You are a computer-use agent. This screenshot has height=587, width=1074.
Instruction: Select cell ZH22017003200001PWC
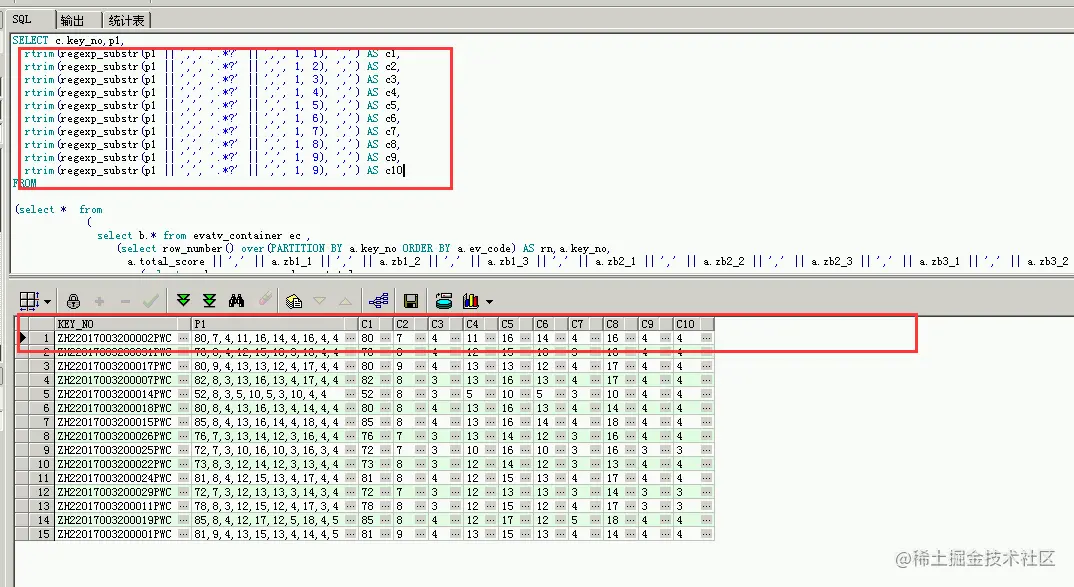click(x=115, y=534)
